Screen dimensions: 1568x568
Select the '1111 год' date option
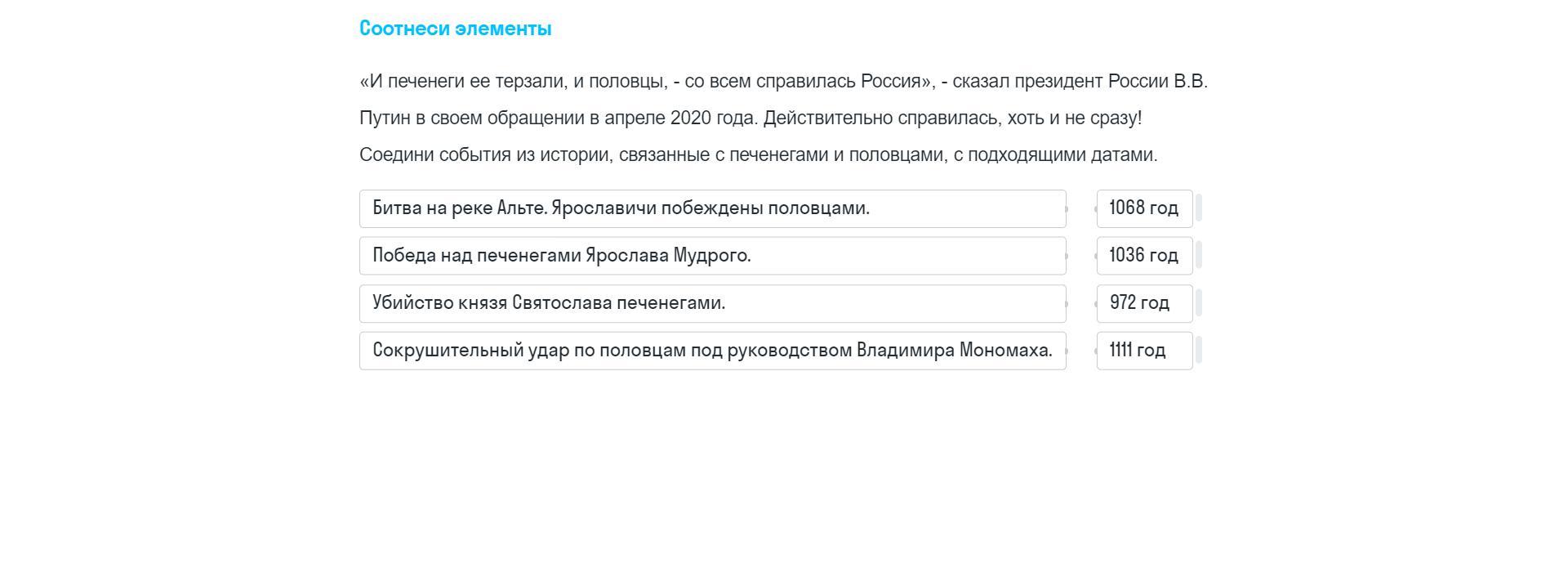1144,351
